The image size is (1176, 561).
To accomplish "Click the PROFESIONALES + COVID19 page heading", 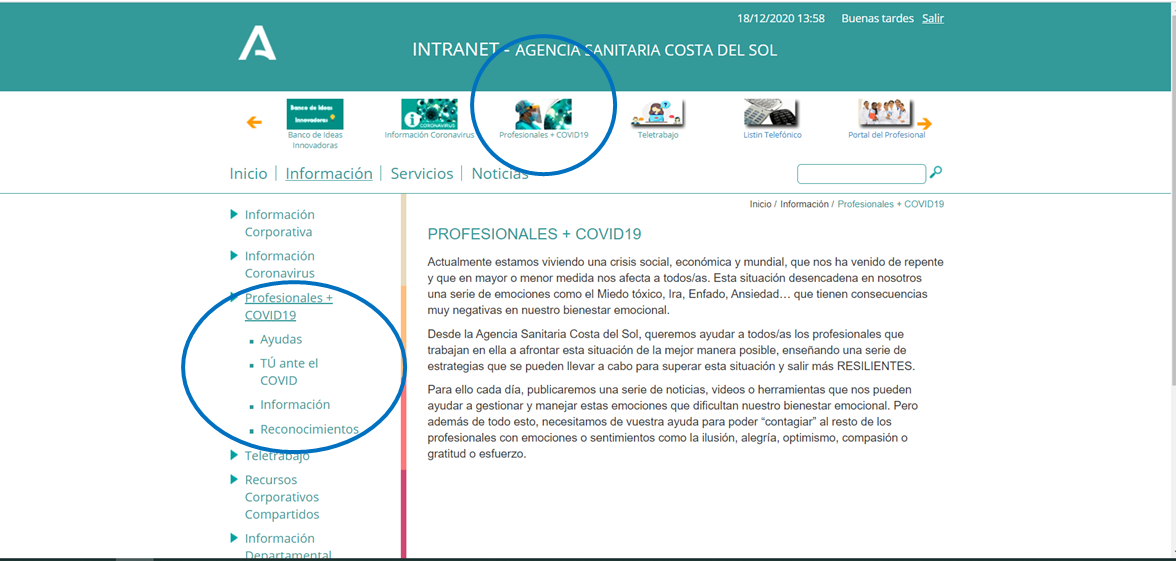I will [x=534, y=234].
